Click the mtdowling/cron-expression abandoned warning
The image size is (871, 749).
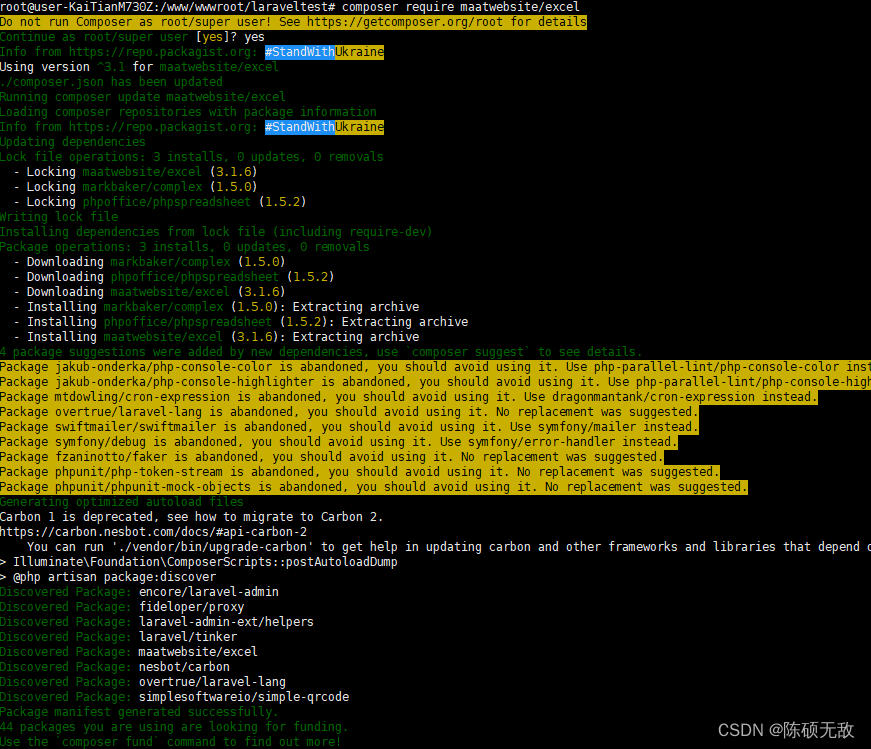(x=409, y=397)
